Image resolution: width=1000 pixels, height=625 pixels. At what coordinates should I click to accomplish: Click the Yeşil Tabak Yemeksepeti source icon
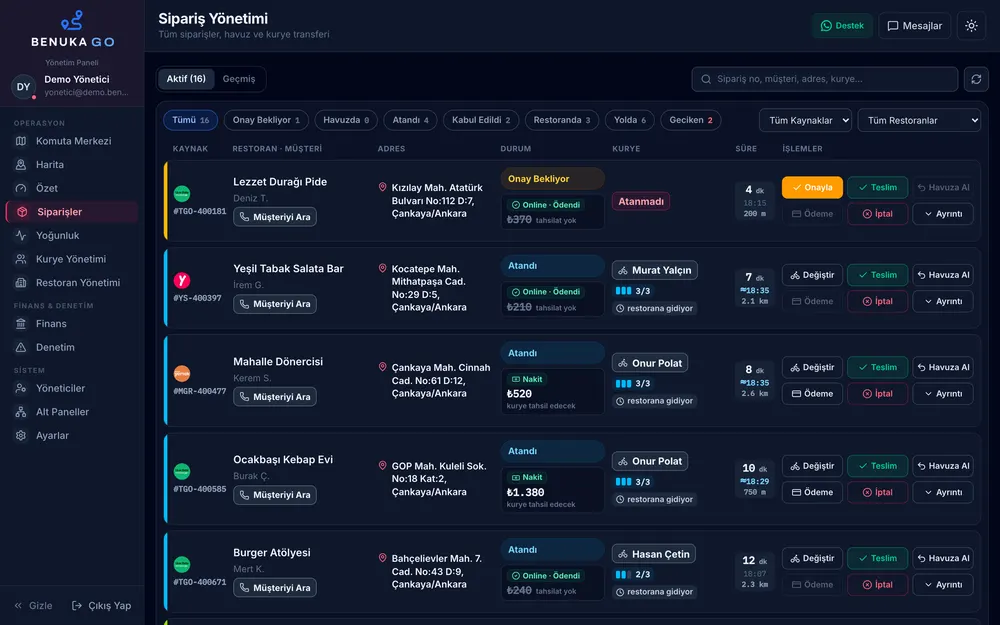pyautogui.click(x=182, y=280)
